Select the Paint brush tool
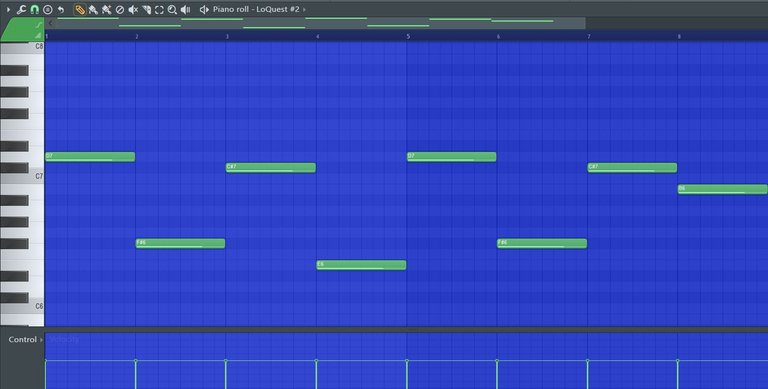768x389 pixels. [x=93, y=9]
